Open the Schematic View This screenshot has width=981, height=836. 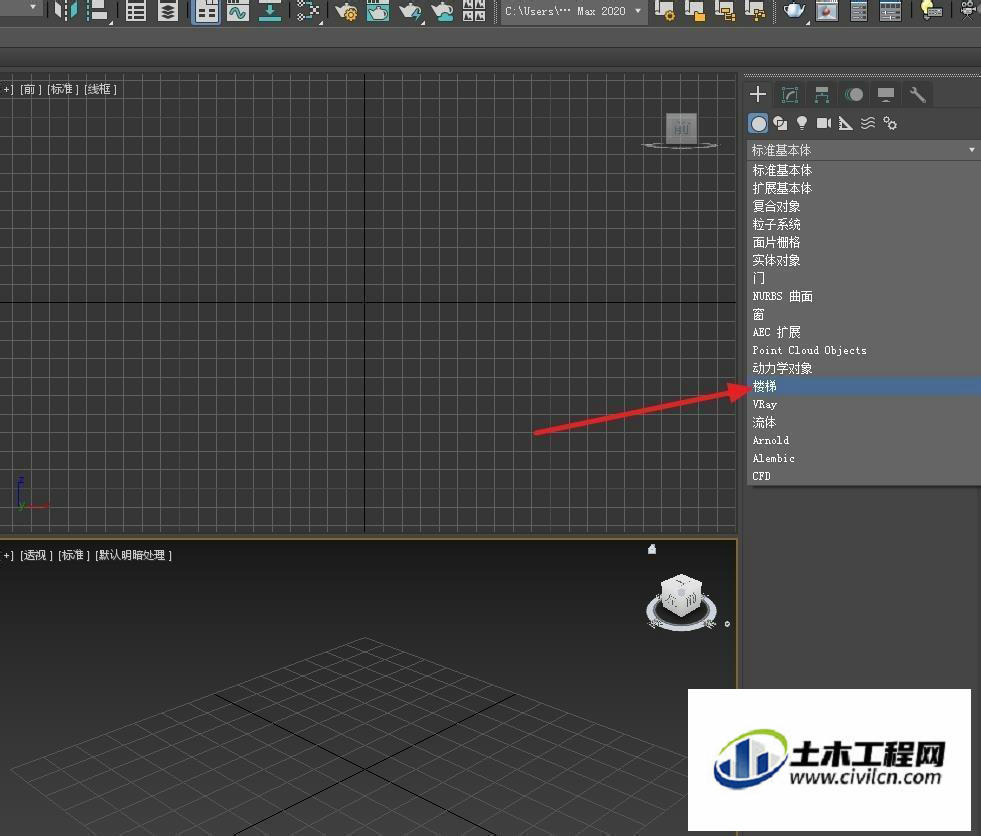pyautogui.click(x=307, y=11)
